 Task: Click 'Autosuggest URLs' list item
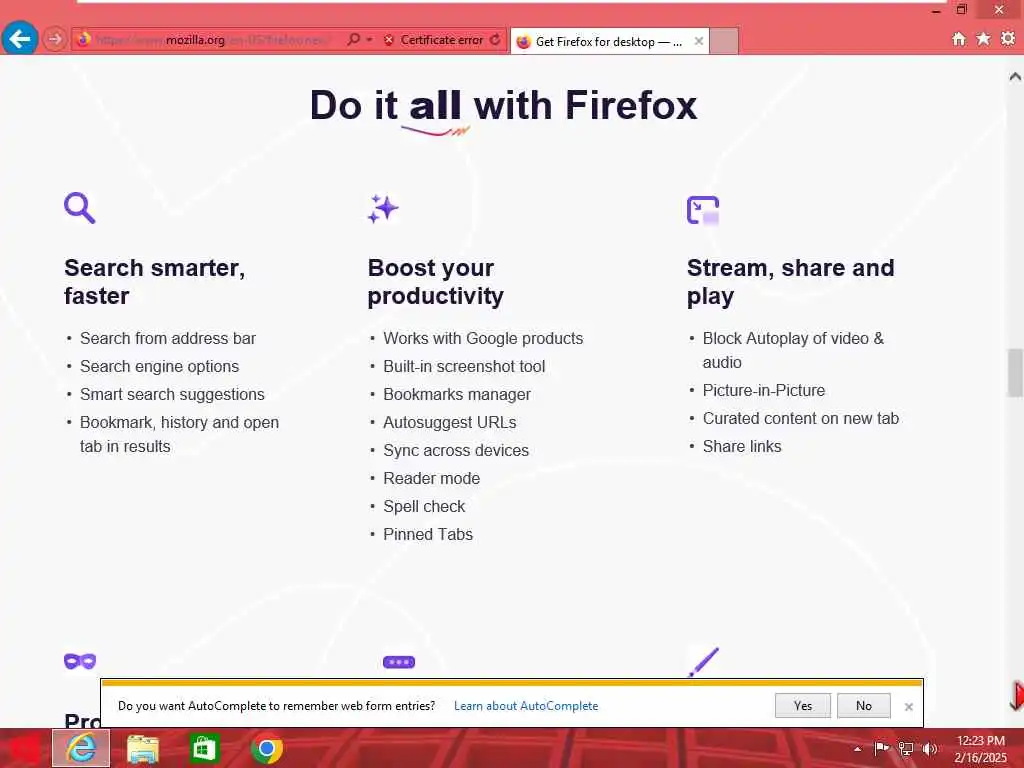click(x=450, y=423)
